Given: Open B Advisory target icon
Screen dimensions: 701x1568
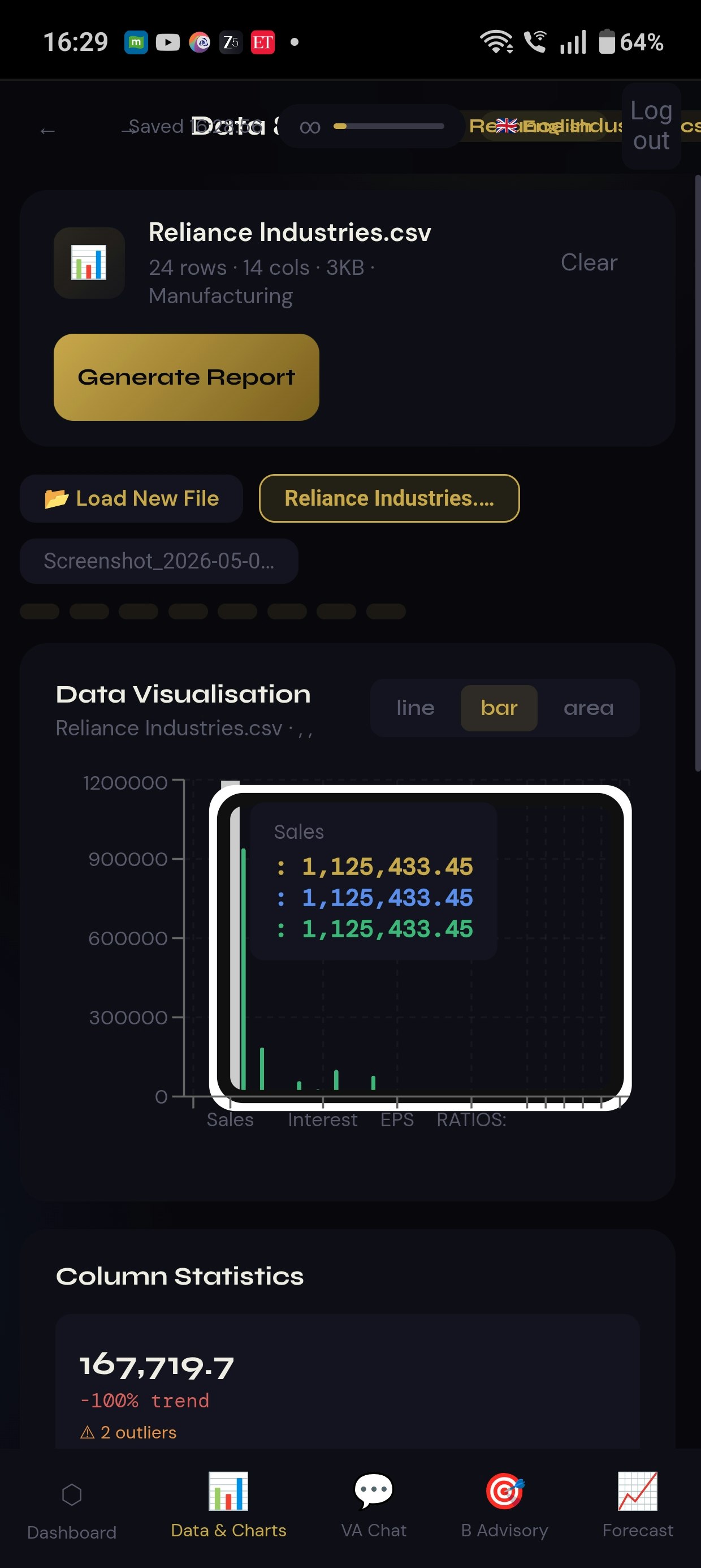Looking at the screenshot, I should point(505,1491).
